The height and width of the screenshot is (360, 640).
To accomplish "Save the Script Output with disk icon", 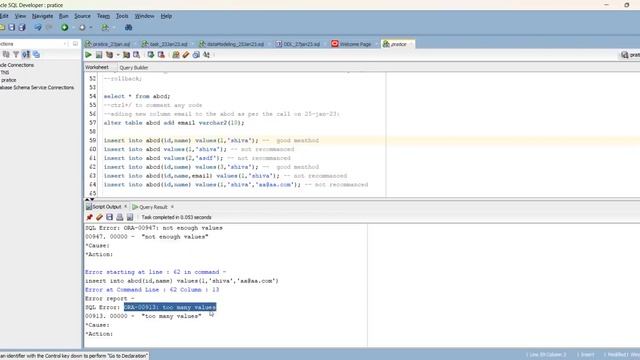I will (x=109, y=217).
